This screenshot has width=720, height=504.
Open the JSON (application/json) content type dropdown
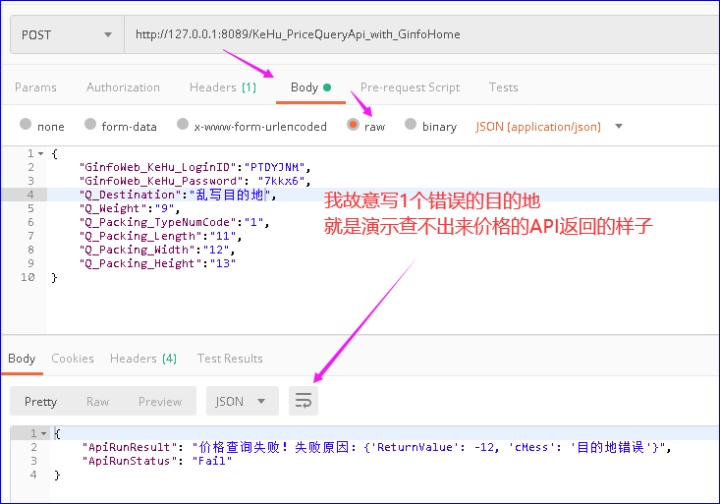coord(549,126)
